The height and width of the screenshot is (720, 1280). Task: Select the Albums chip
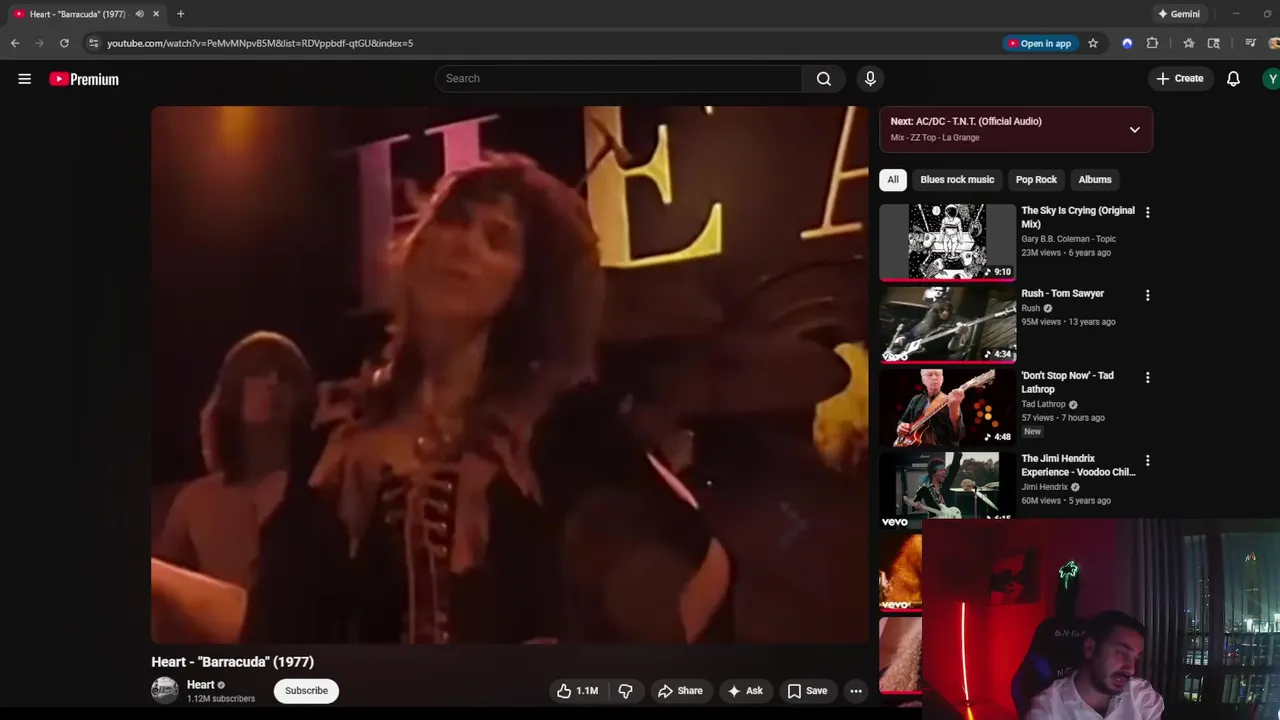point(1095,179)
